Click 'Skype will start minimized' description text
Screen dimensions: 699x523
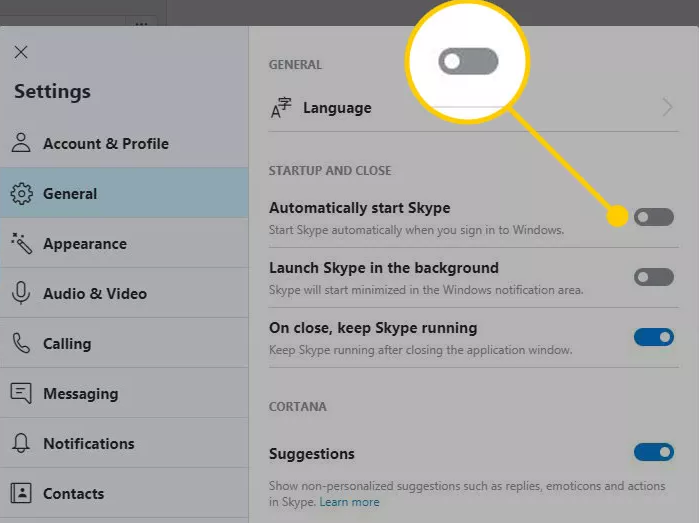click(x=426, y=290)
